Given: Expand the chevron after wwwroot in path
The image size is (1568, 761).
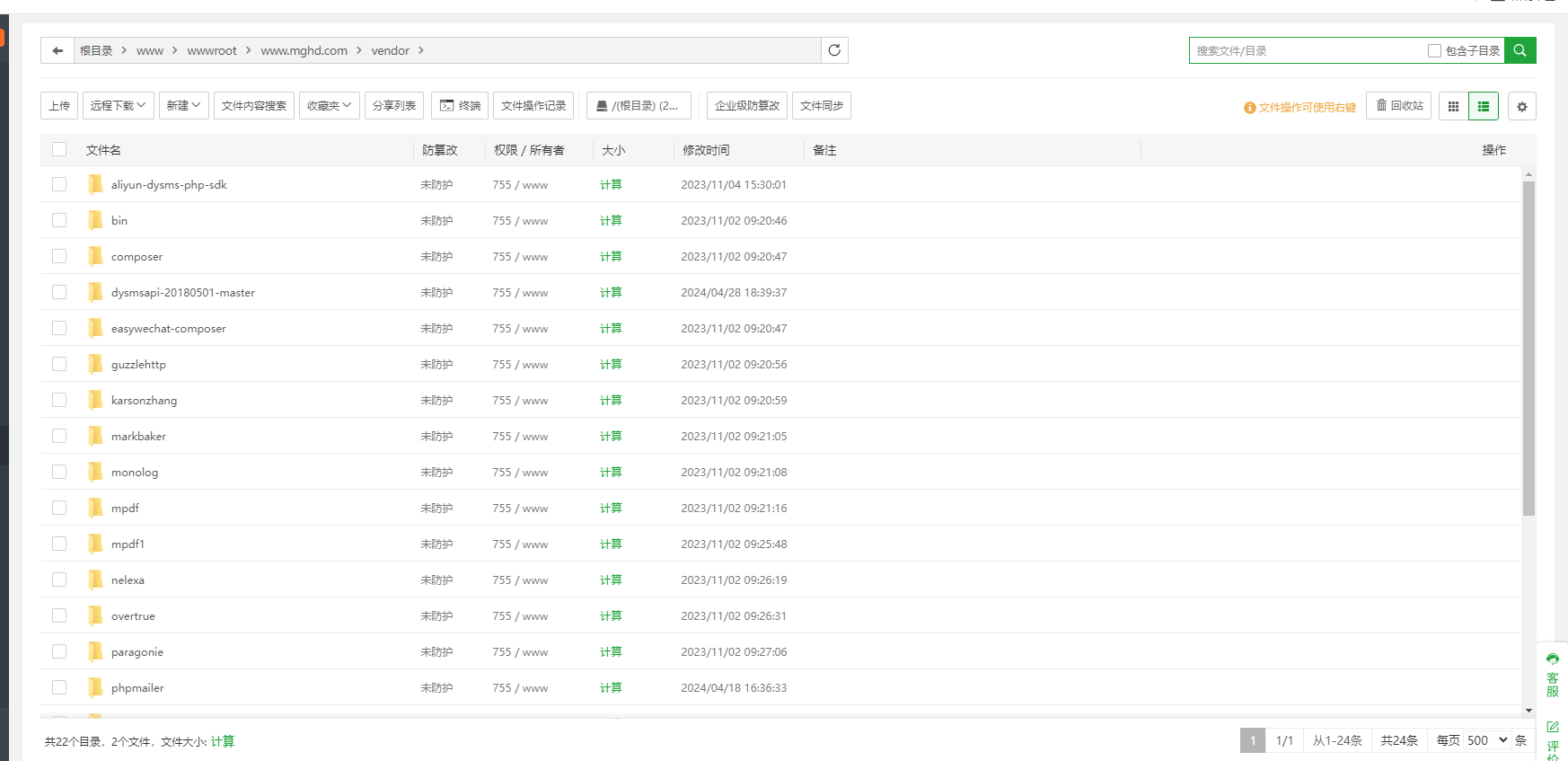Looking at the screenshot, I should 248,50.
